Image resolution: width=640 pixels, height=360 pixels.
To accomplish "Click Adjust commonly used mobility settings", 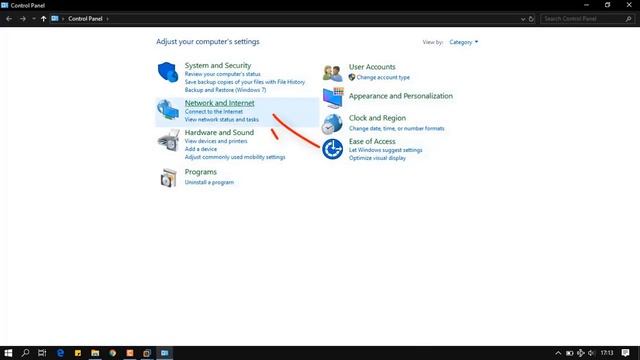I will click(x=235, y=157).
